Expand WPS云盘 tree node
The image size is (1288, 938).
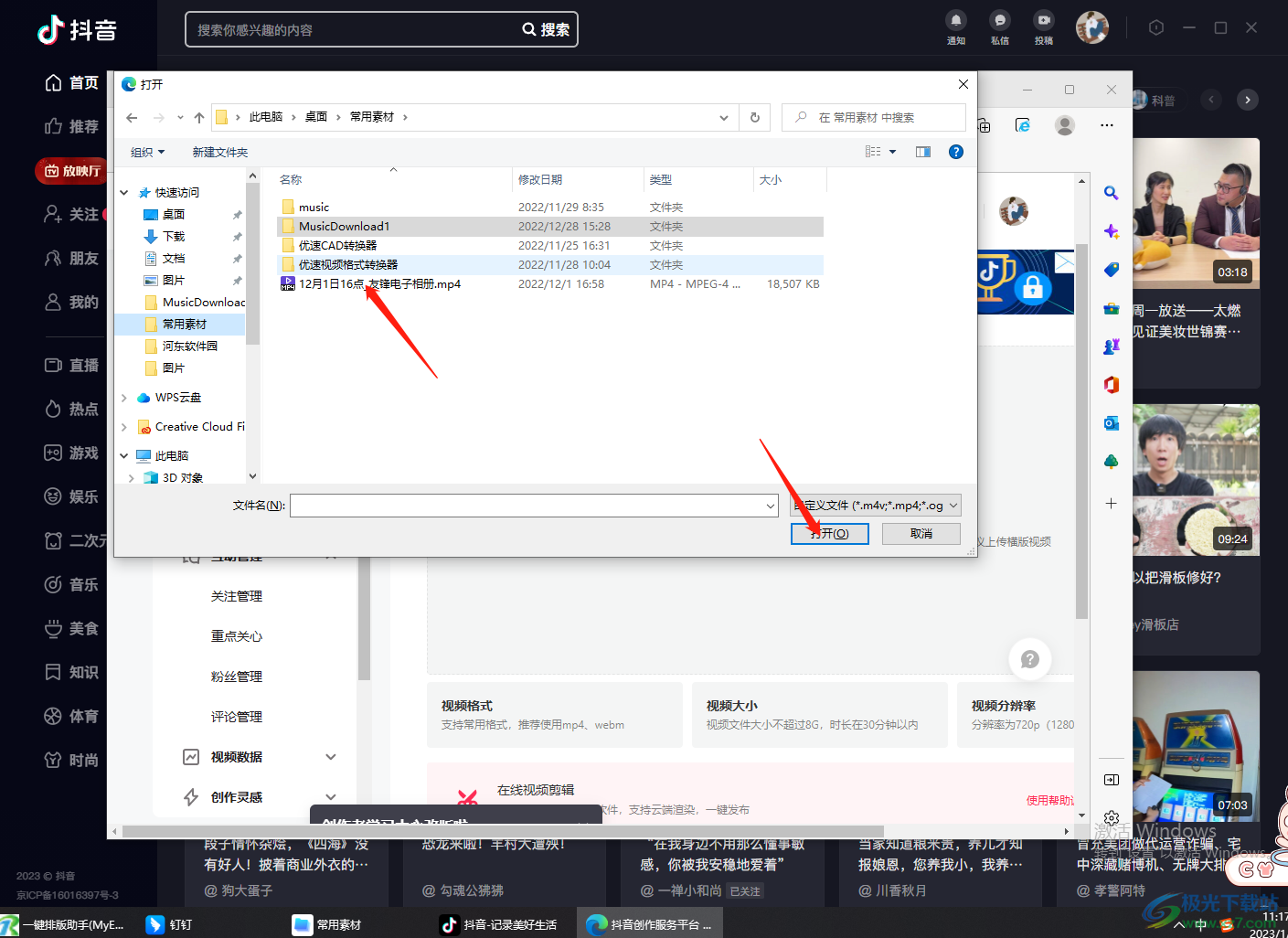tap(124, 398)
